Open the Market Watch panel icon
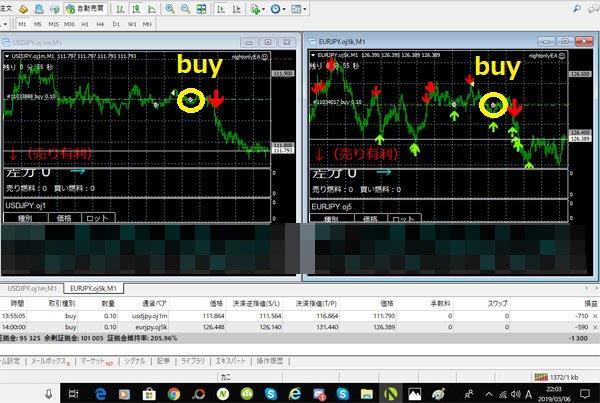 tap(23, 8)
